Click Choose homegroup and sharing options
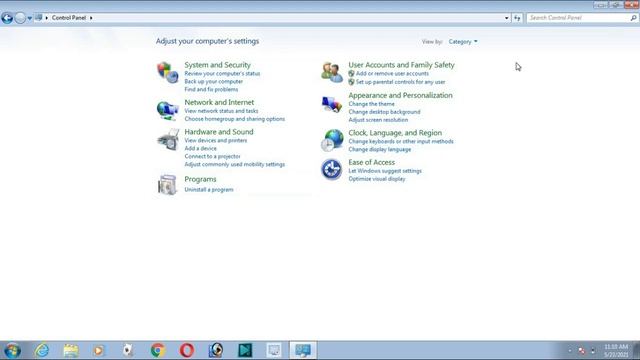The height and width of the screenshot is (360, 640). 234,119
